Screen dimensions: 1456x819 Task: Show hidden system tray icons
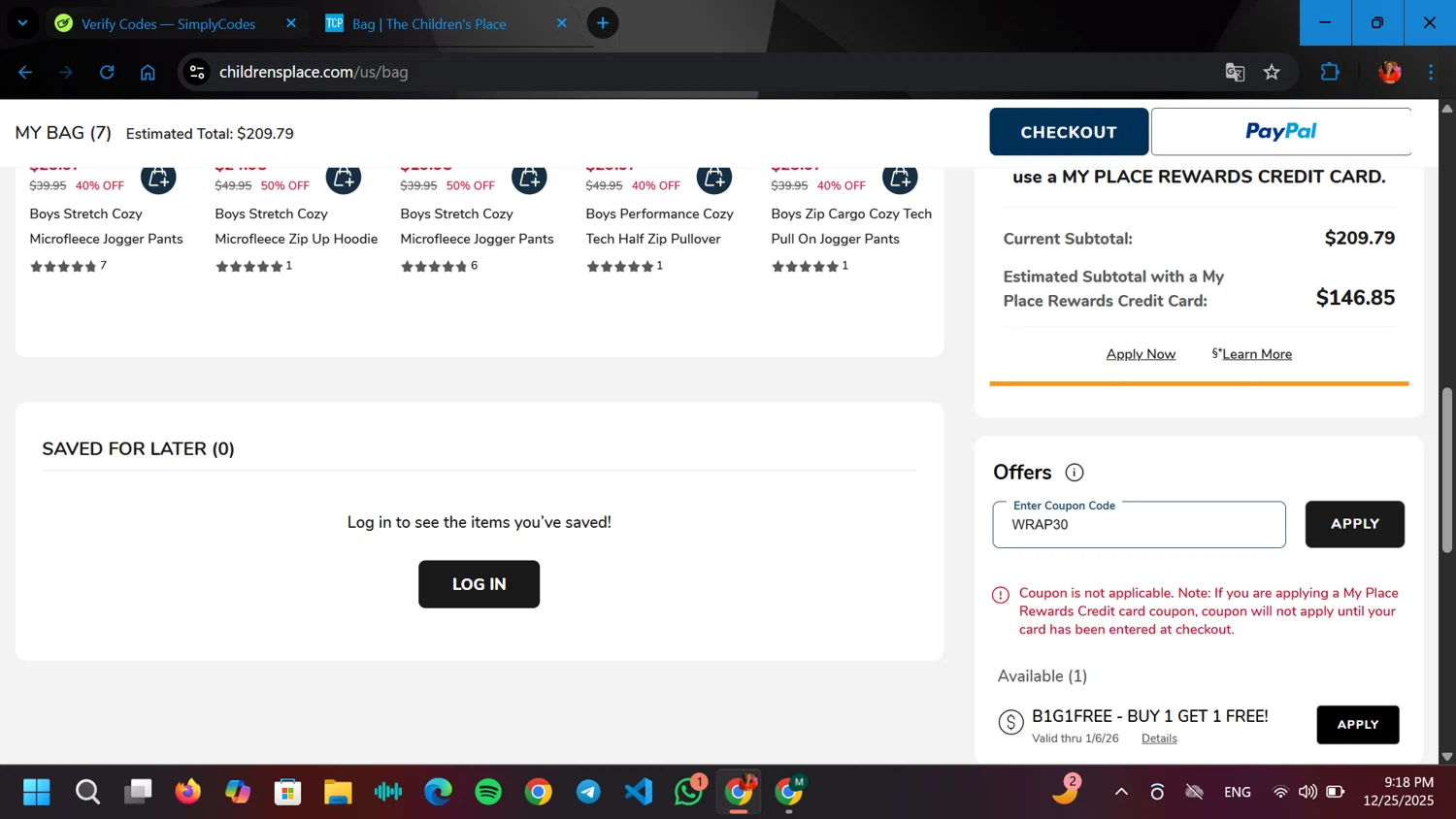tap(1121, 792)
